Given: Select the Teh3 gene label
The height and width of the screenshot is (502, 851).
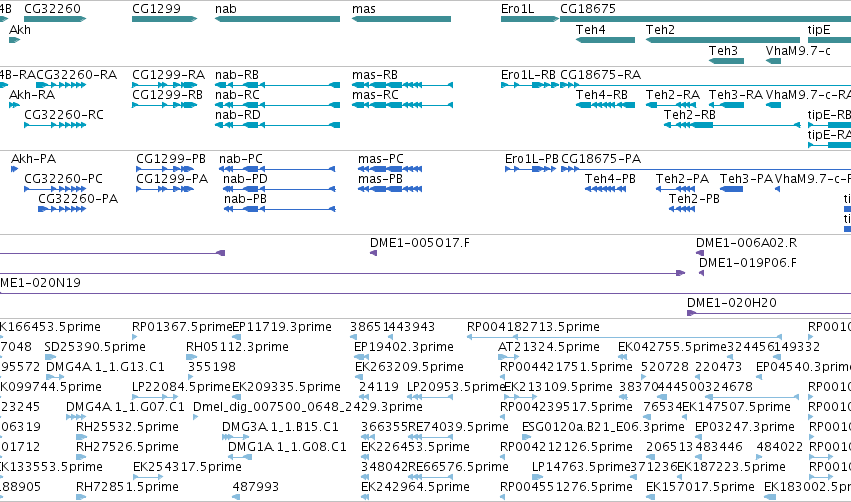Looking at the screenshot, I should [x=723, y=51].
